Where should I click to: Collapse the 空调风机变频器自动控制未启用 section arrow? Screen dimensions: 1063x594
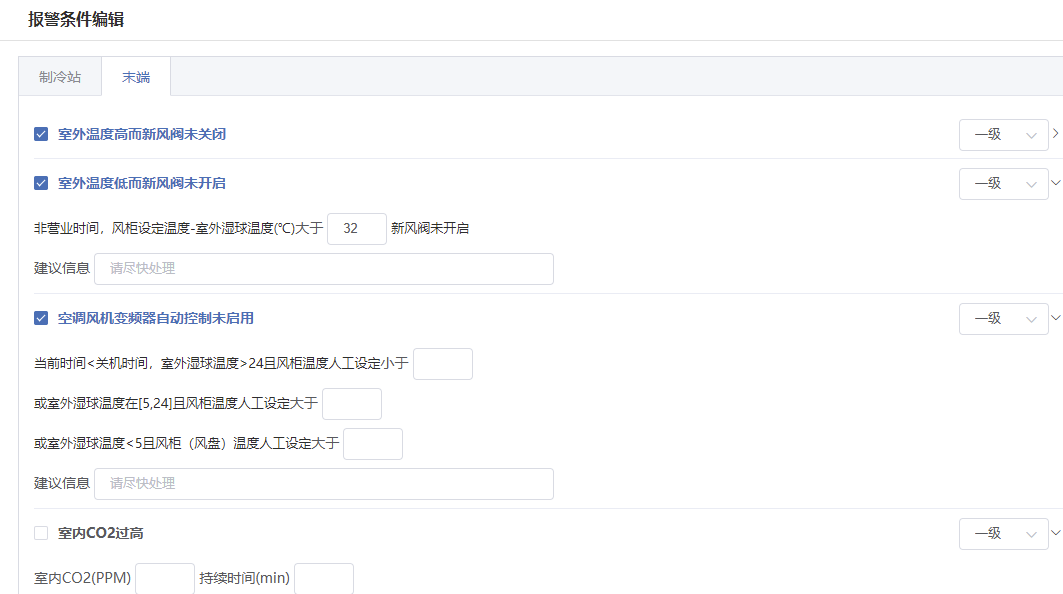pyautogui.click(x=1056, y=317)
